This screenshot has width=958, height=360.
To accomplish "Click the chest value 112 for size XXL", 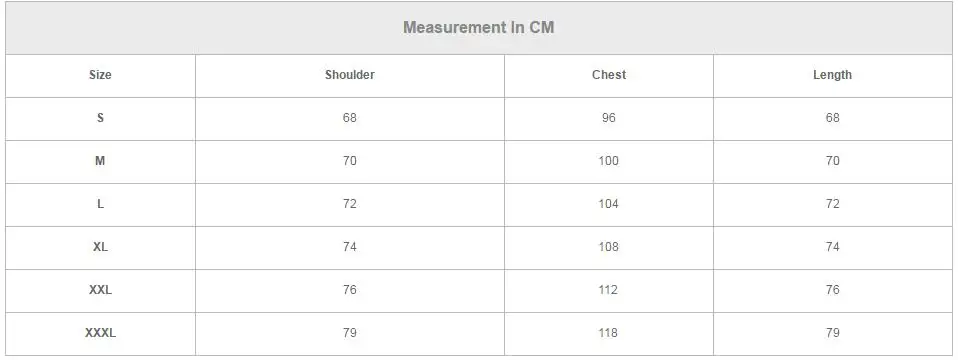I will coord(609,290).
